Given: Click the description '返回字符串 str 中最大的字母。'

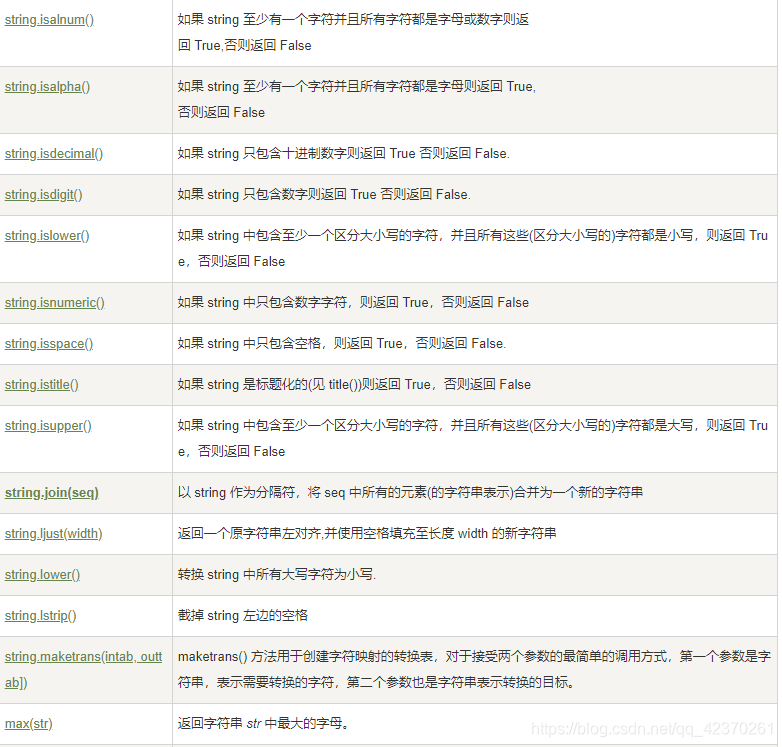Looking at the screenshot, I should pyautogui.click(x=263, y=724).
